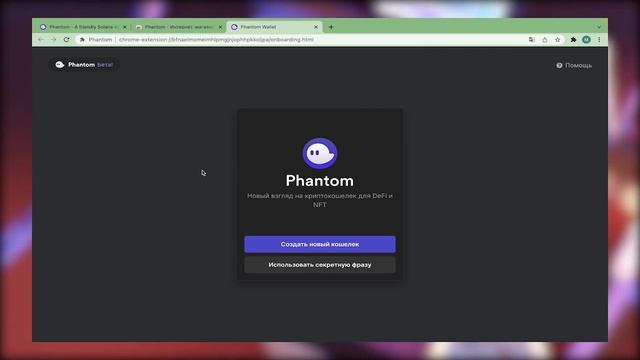Expand the tab search dropdown arrow
This screenshot has height=360, width=640.
pos(599,27)
